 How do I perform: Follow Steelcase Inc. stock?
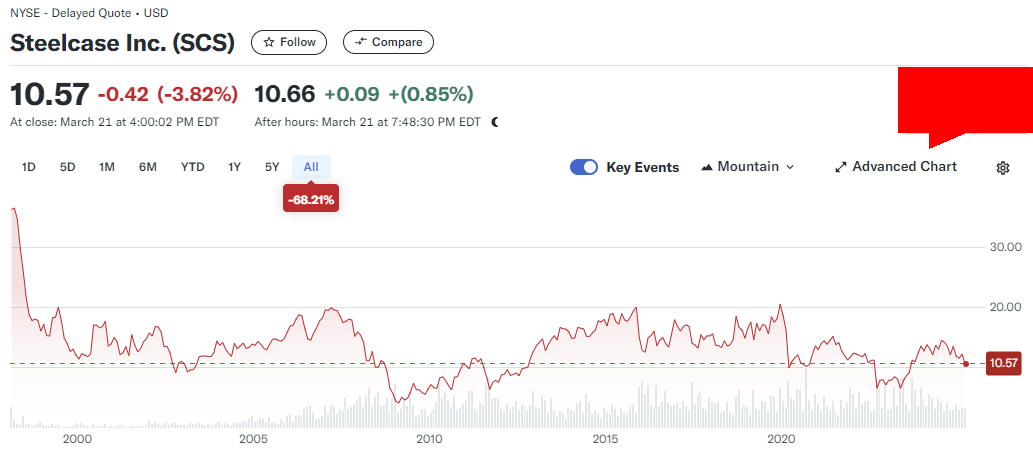click(x=289, y=42)
